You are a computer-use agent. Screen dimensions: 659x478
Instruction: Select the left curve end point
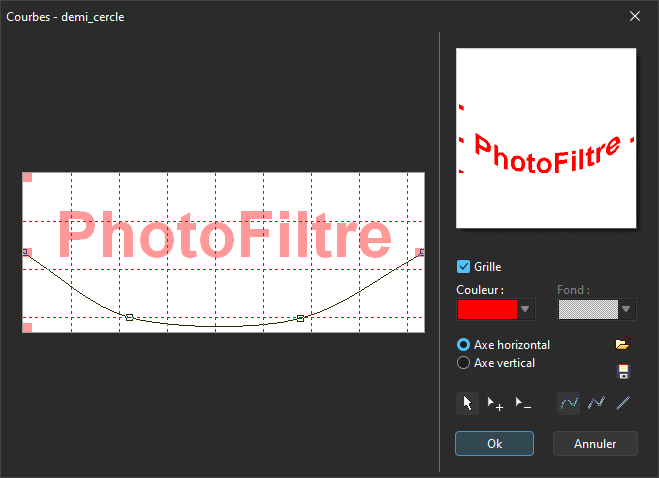(x=25, y=252)
